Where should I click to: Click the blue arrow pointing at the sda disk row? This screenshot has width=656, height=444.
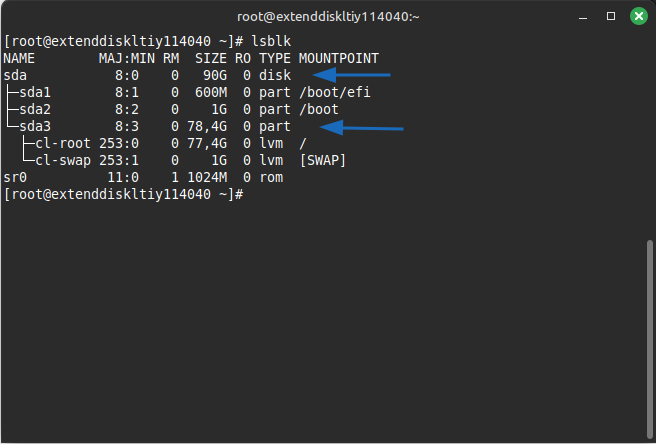[352, 75]
